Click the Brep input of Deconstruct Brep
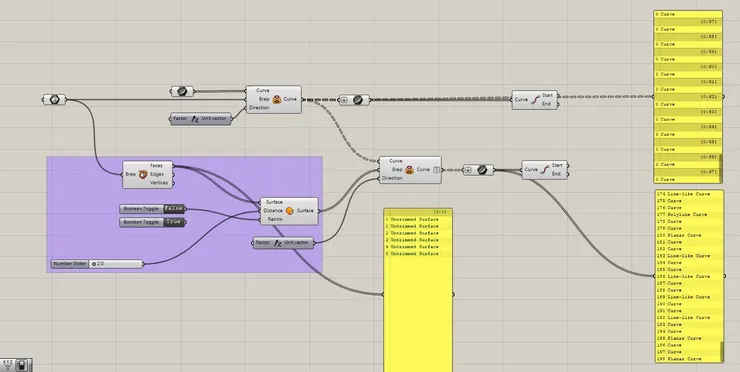This screenshot has height=372, width=740. [130, 174]
